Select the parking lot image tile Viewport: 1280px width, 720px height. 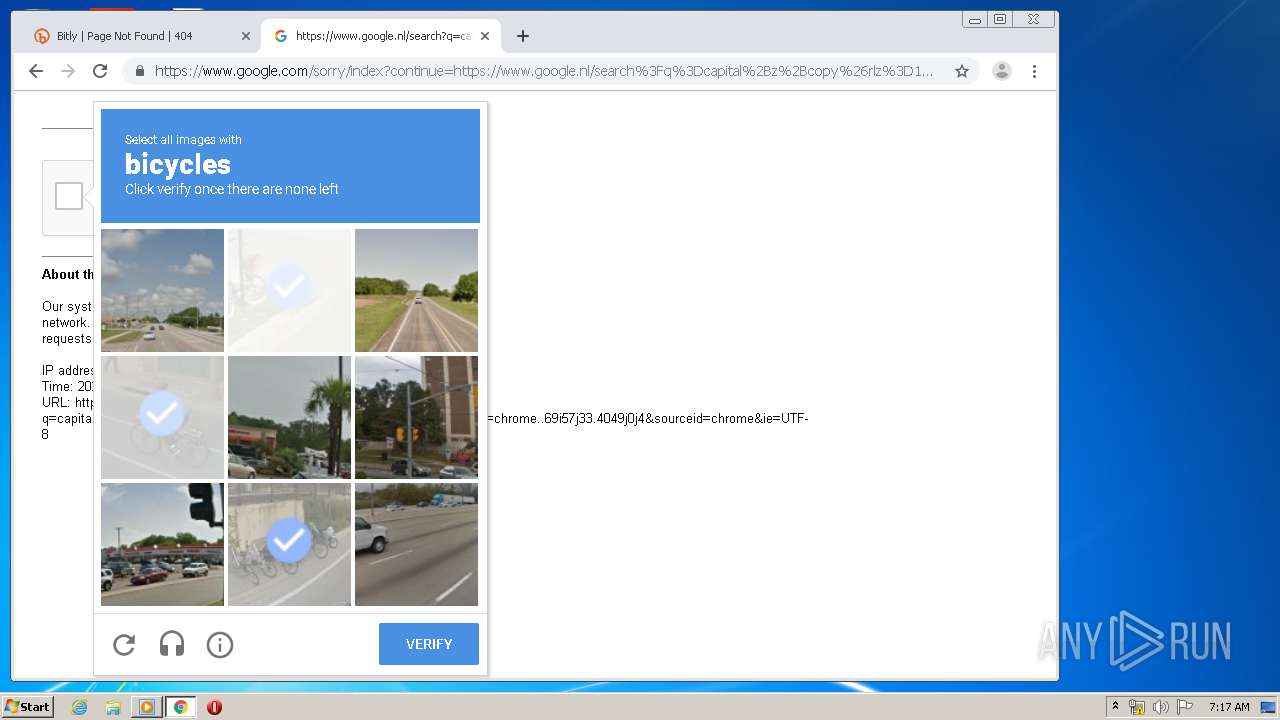(x=162, y=544)
